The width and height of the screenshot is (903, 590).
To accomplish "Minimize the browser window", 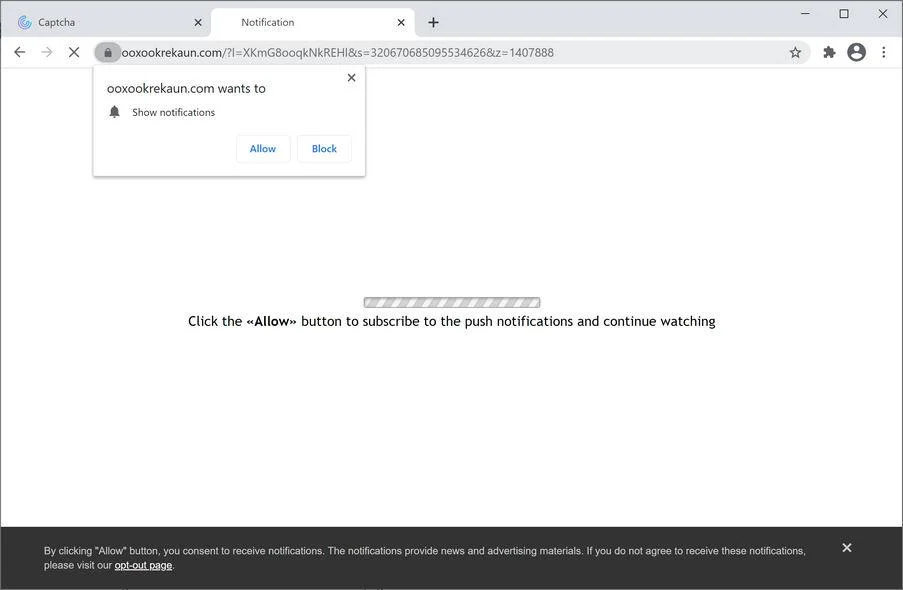I will tap(805, 13).
